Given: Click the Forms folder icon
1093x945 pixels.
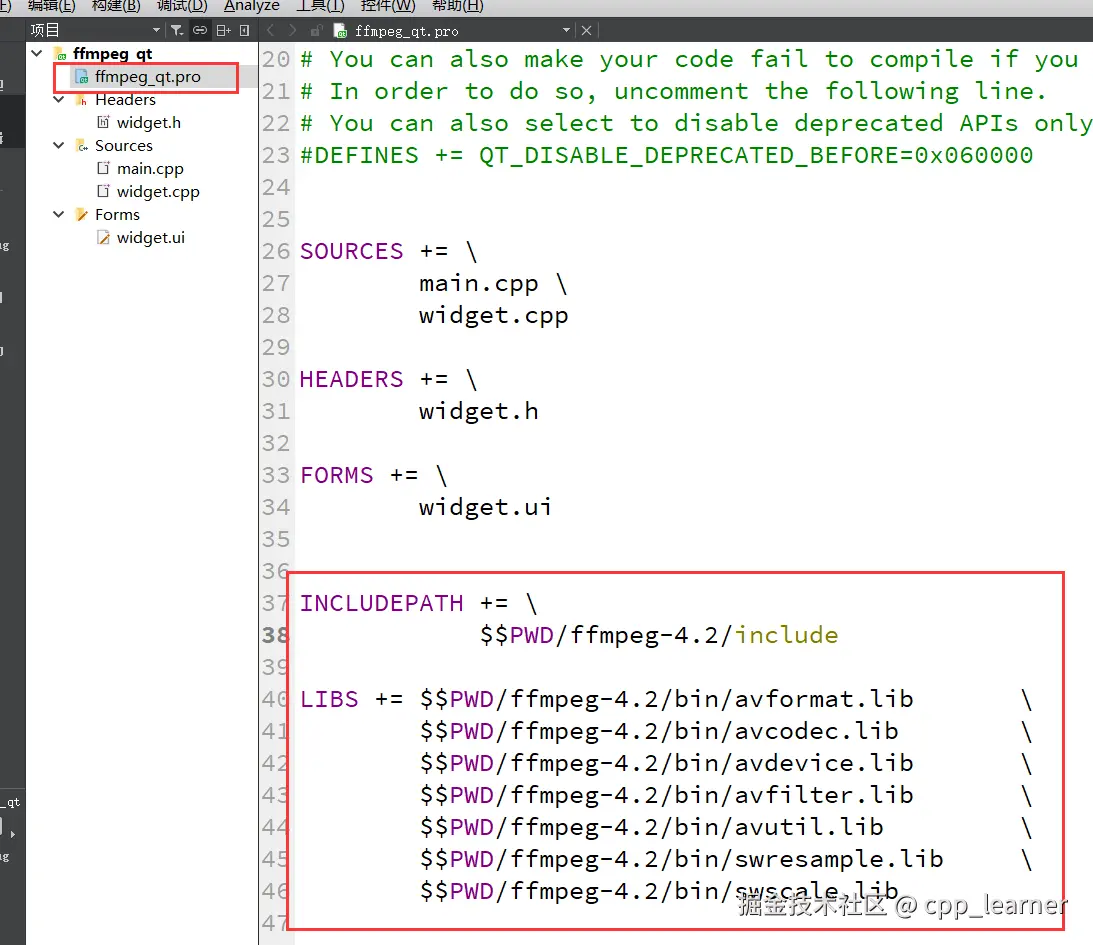Looking at the screenshot, I should point(82,215).
